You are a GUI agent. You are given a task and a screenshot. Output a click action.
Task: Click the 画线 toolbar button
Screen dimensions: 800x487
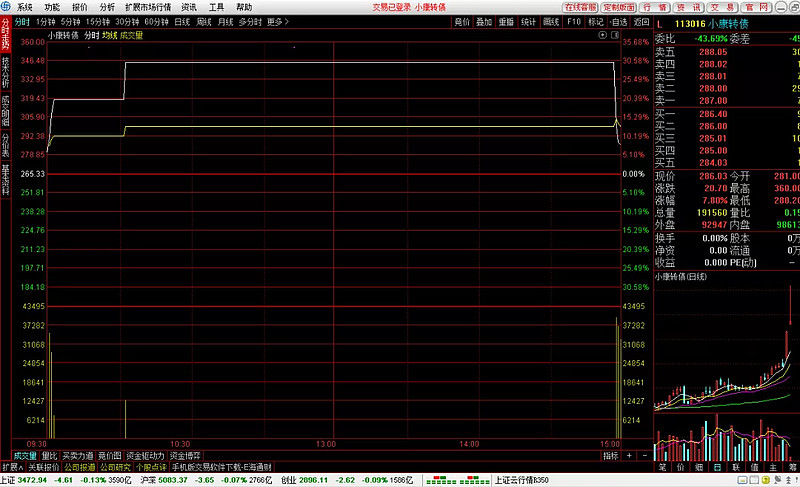551,22
